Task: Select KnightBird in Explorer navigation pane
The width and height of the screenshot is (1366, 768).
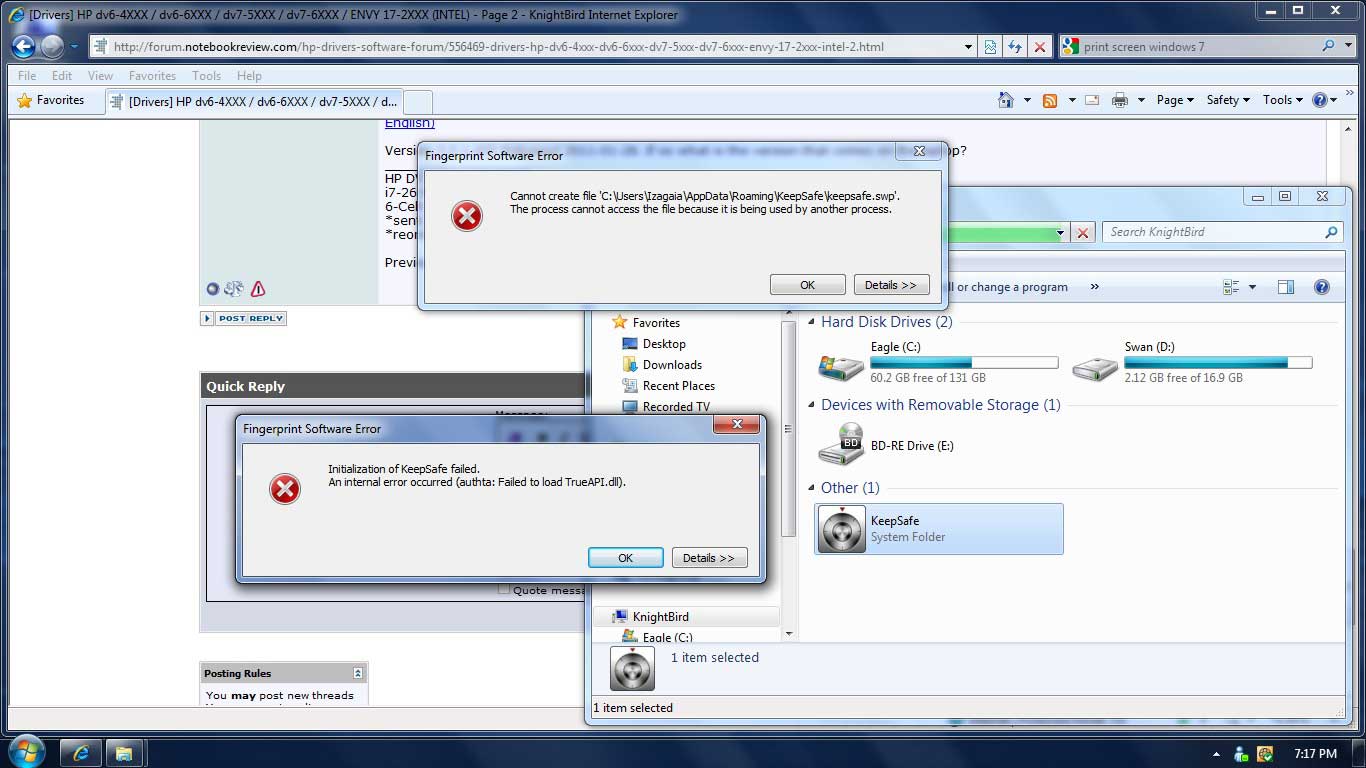Action: click(651, 617)
